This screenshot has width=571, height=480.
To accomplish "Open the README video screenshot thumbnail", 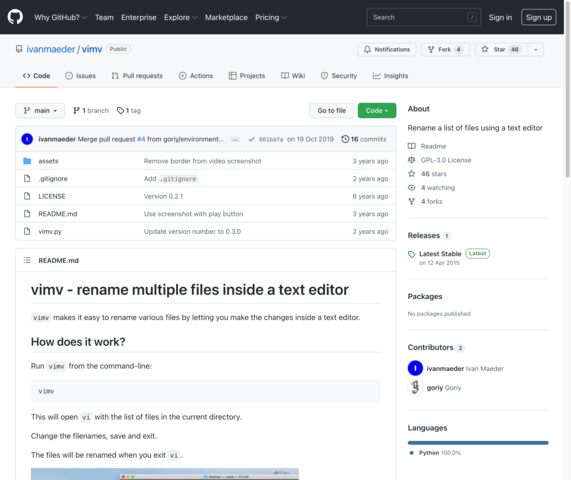I will coord(165,474).
